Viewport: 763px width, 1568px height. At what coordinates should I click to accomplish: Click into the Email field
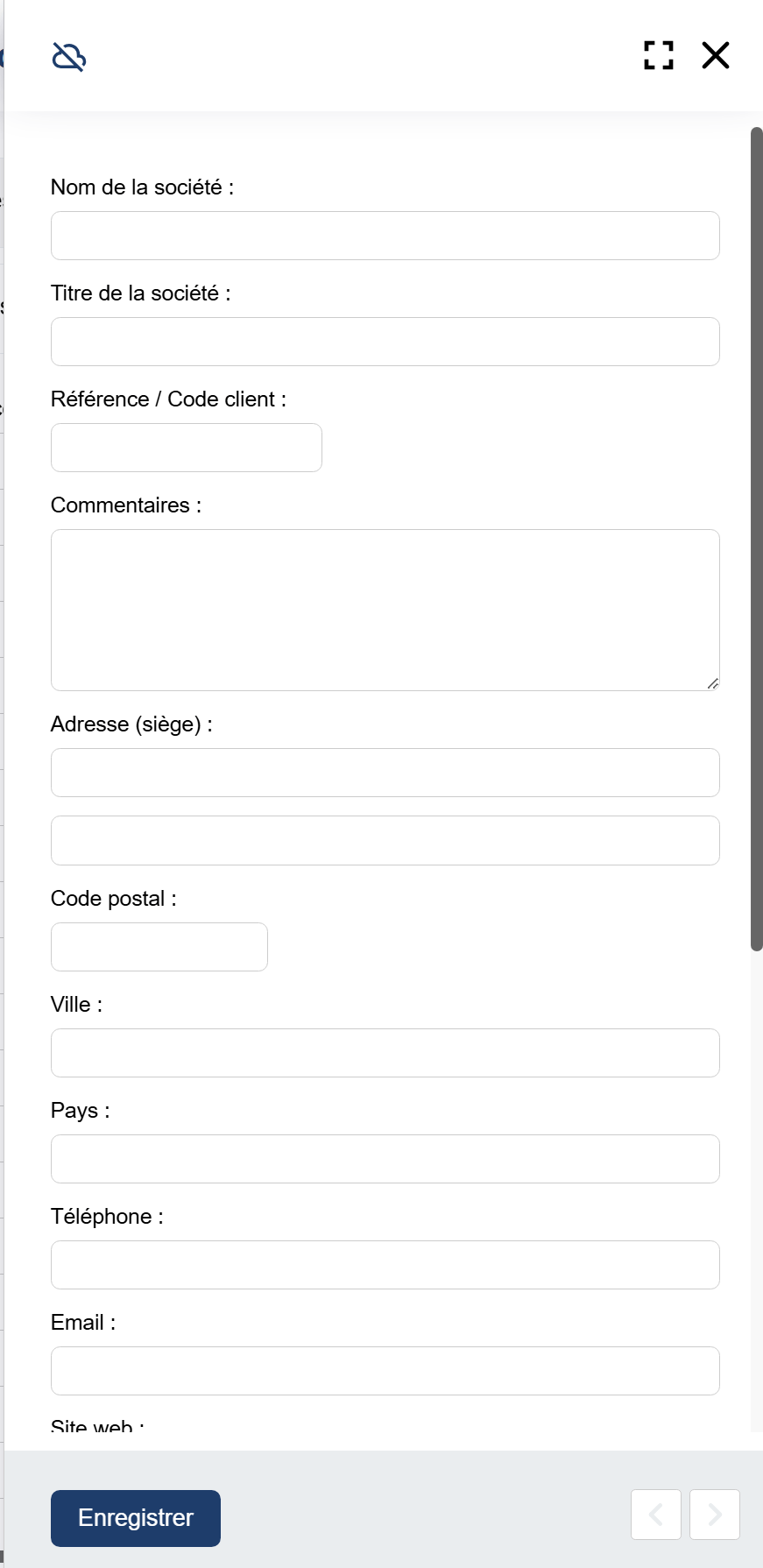(385, 1371)
